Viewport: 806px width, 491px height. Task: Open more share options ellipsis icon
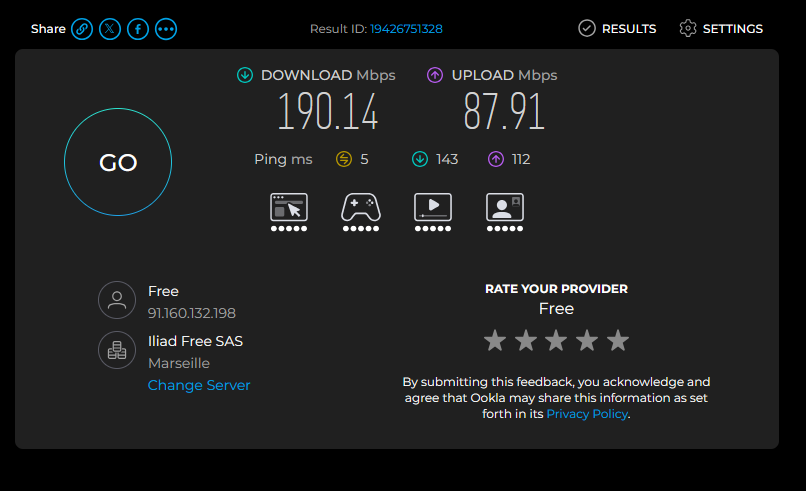(x=166, y=29)
